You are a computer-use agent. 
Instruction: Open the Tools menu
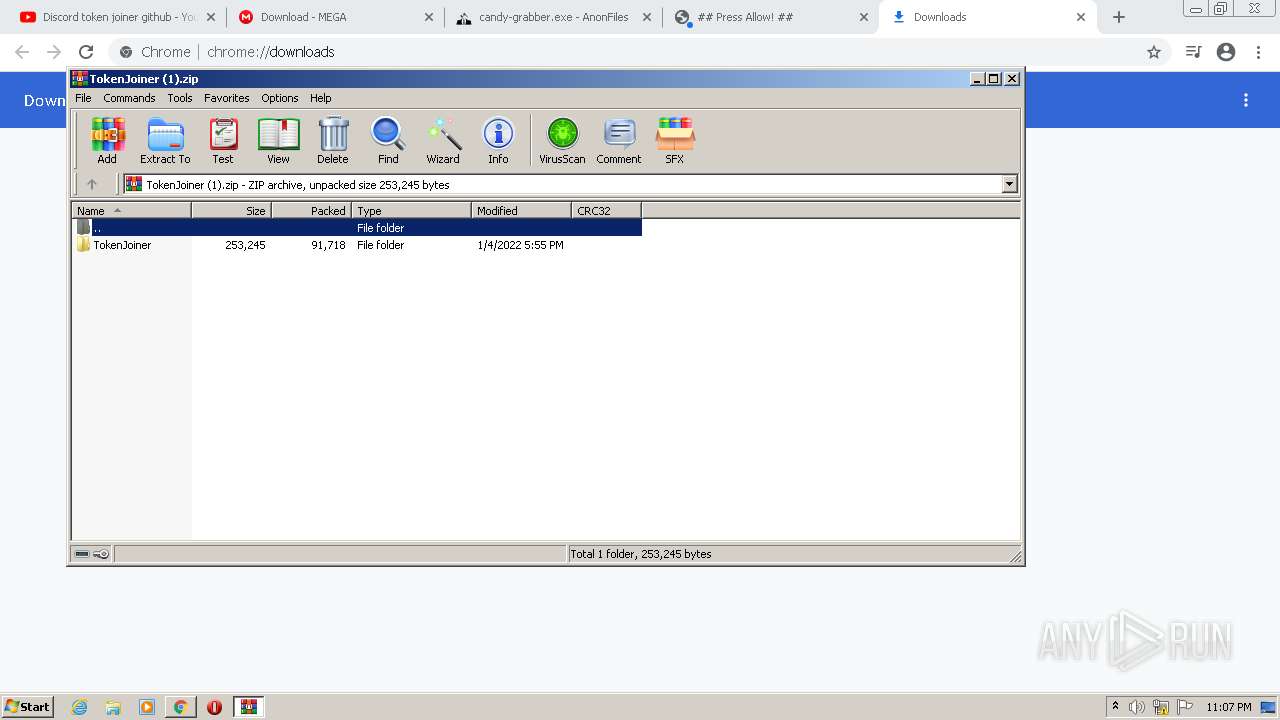pos(180,98)
